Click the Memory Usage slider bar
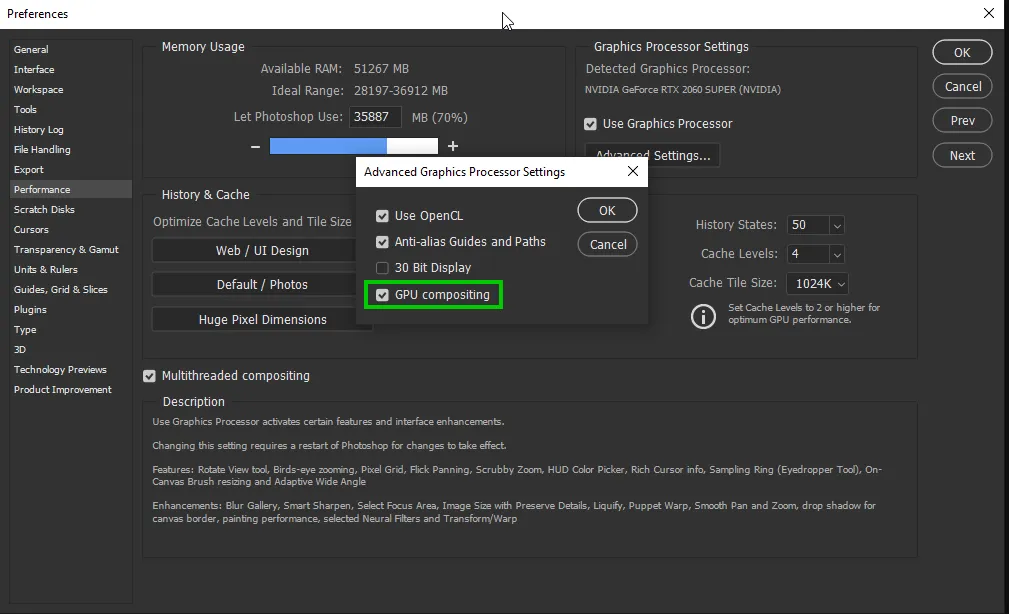The image size is (1009, 614). (x=353, y=146)
